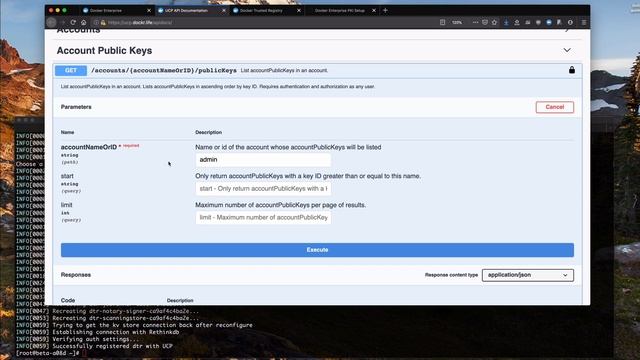Open the downloads arrow icon
Screen dimensions: 640x360
(x=506, y=22)
